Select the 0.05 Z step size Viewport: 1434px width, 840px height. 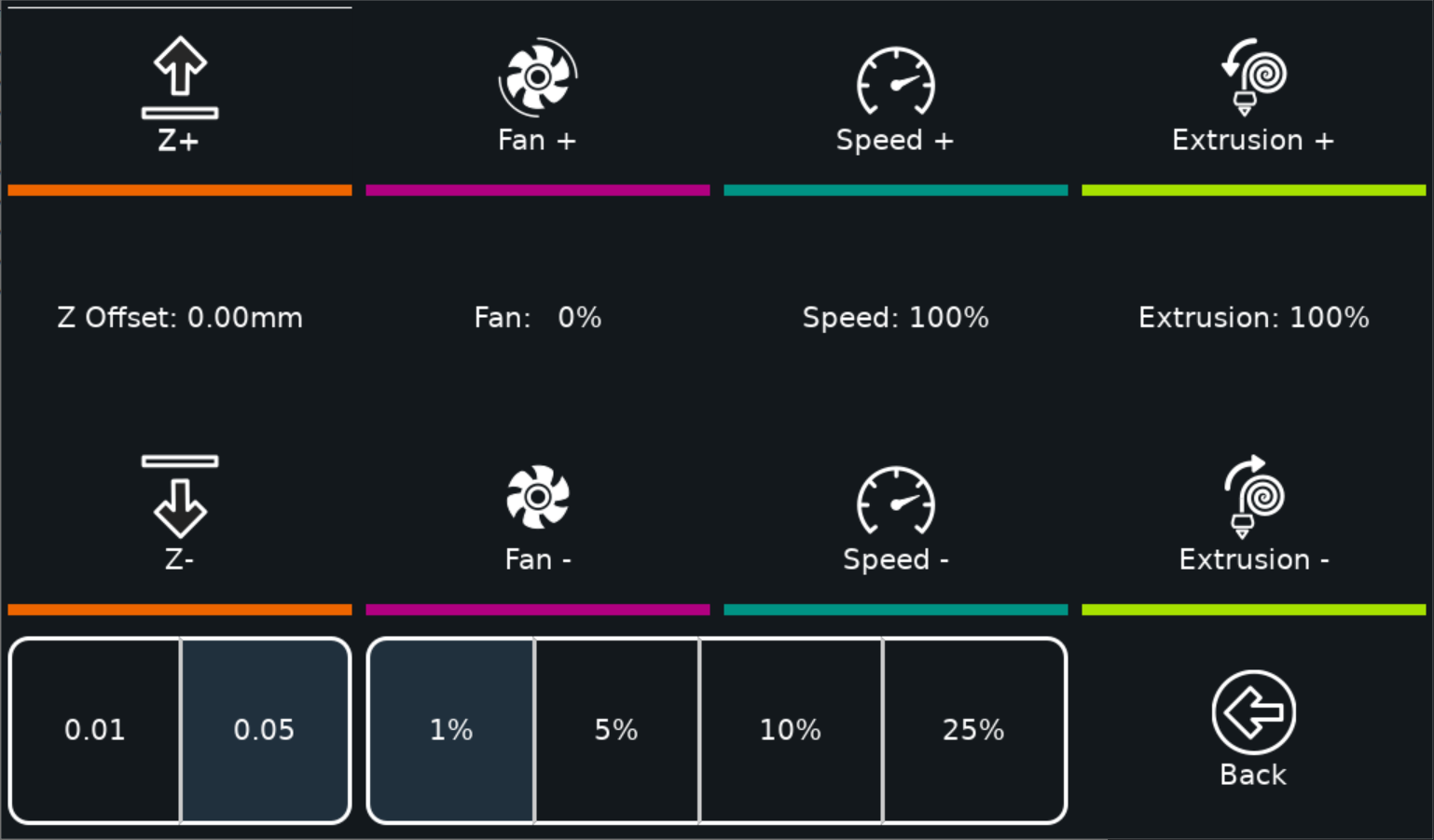(x=265, y=730)
